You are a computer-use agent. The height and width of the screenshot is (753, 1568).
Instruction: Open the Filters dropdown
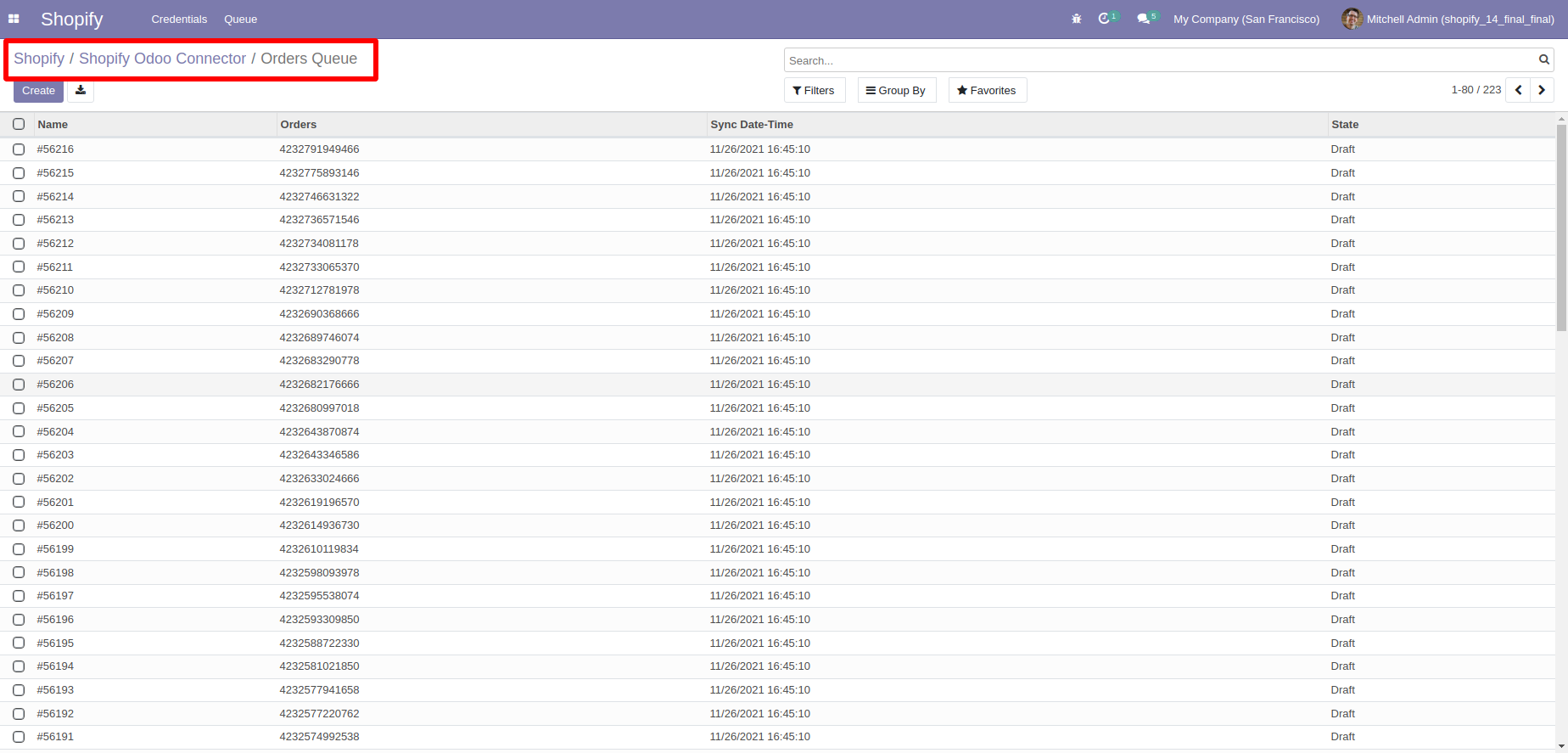(814, 90)
